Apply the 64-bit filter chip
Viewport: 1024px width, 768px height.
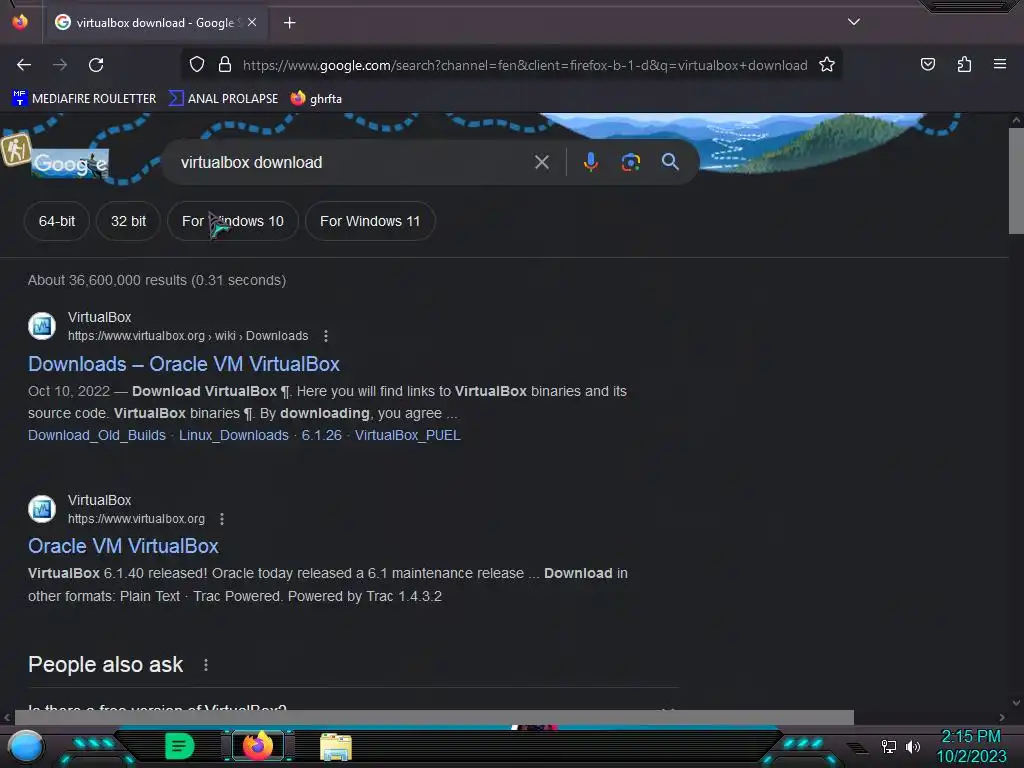point(57,221)
